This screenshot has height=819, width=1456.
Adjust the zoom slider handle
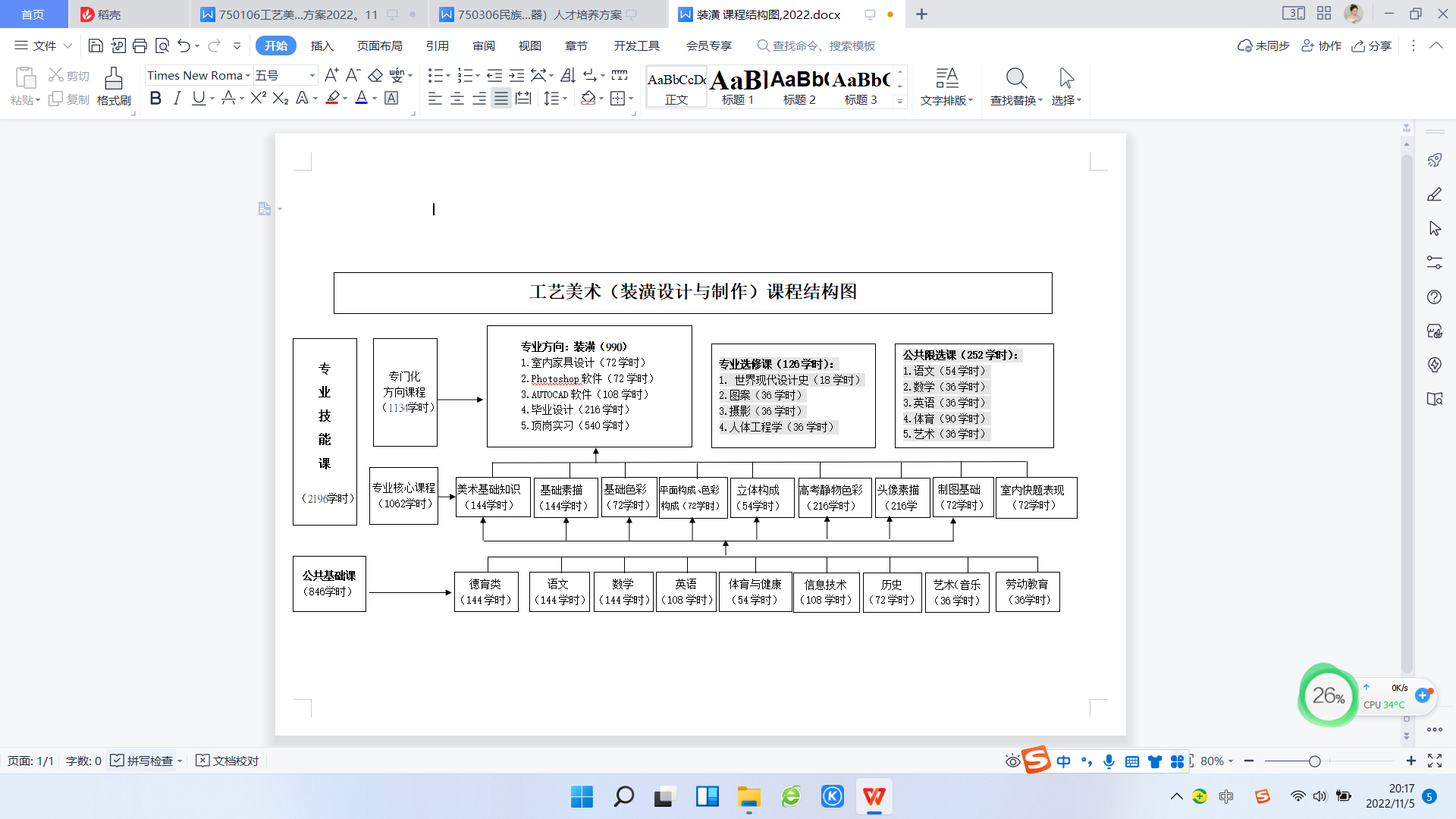pyautogui.click(x=1314, y=761)
